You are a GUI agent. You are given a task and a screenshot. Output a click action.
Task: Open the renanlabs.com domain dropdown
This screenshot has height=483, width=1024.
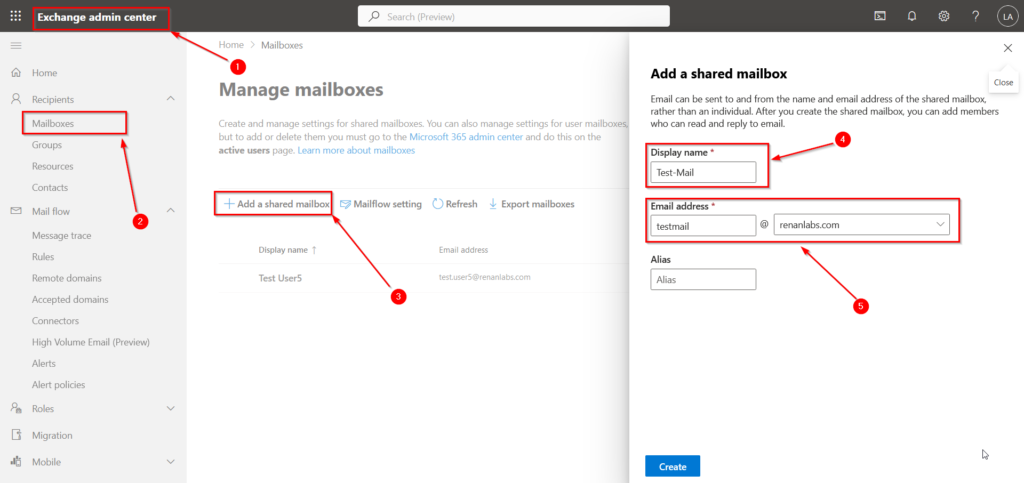tap(861, 225)
